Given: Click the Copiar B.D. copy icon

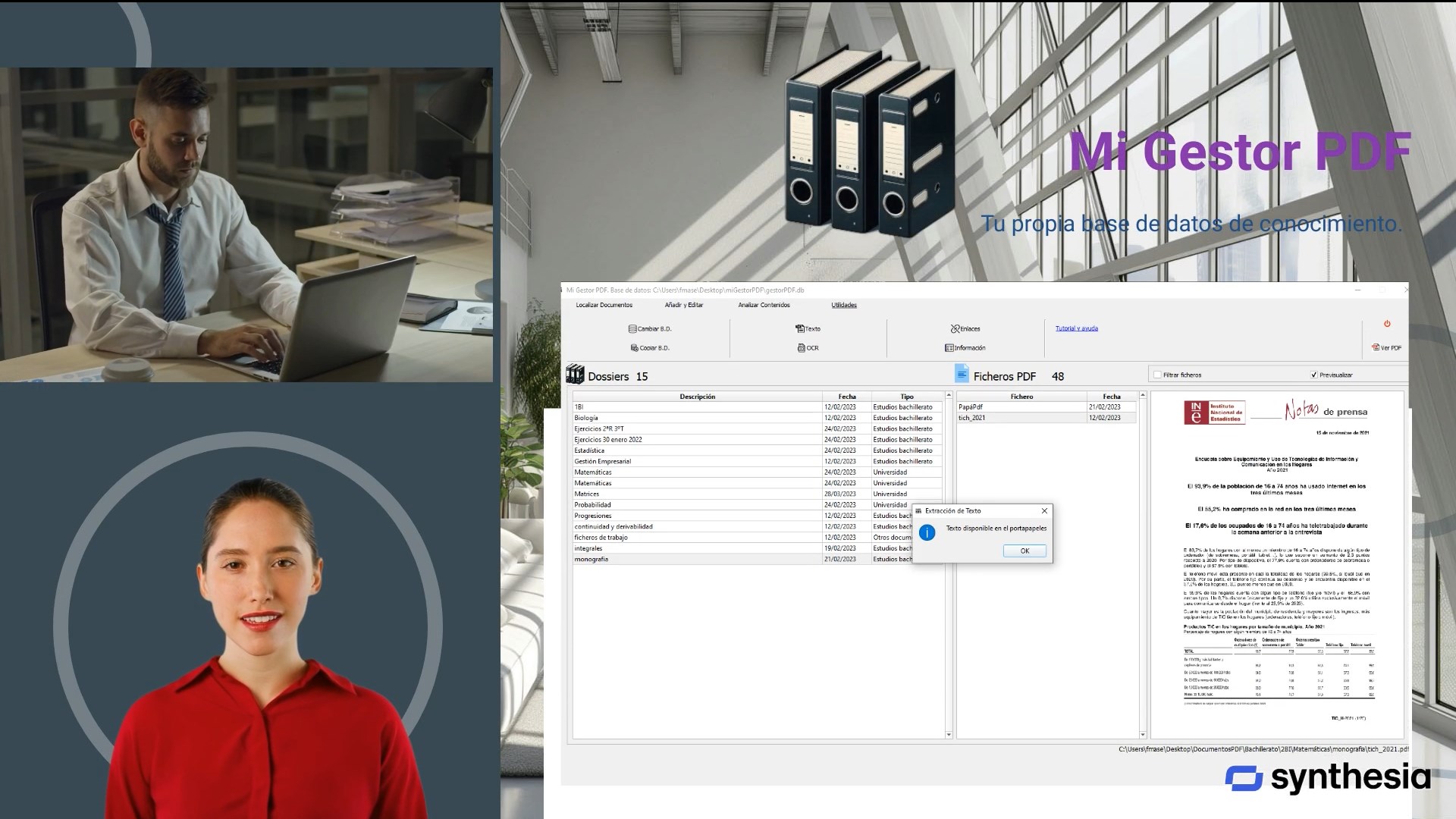Looking at the screenshot, I should point(634,348).
